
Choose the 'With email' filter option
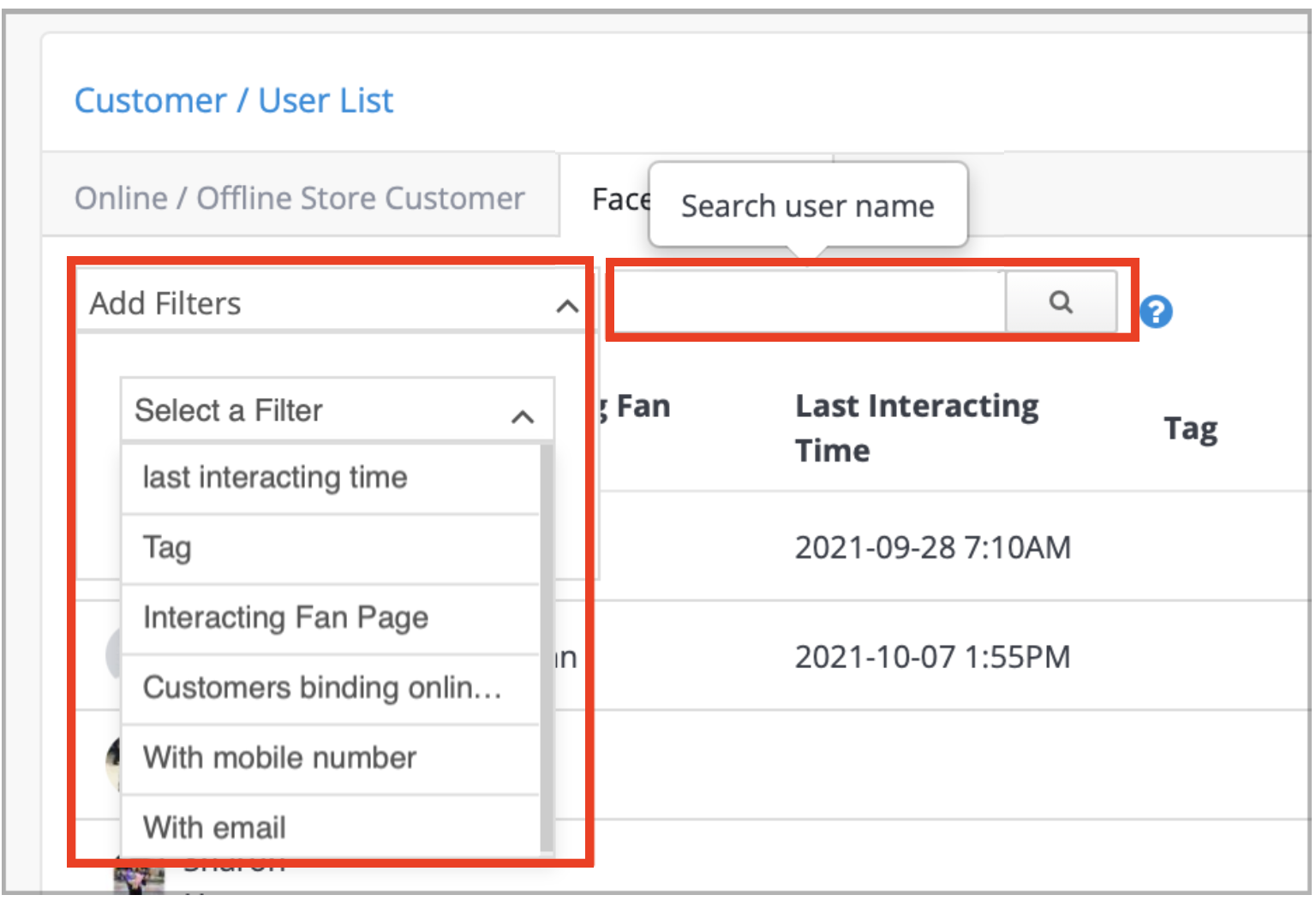pyautogui.click(x=215, y=827)
